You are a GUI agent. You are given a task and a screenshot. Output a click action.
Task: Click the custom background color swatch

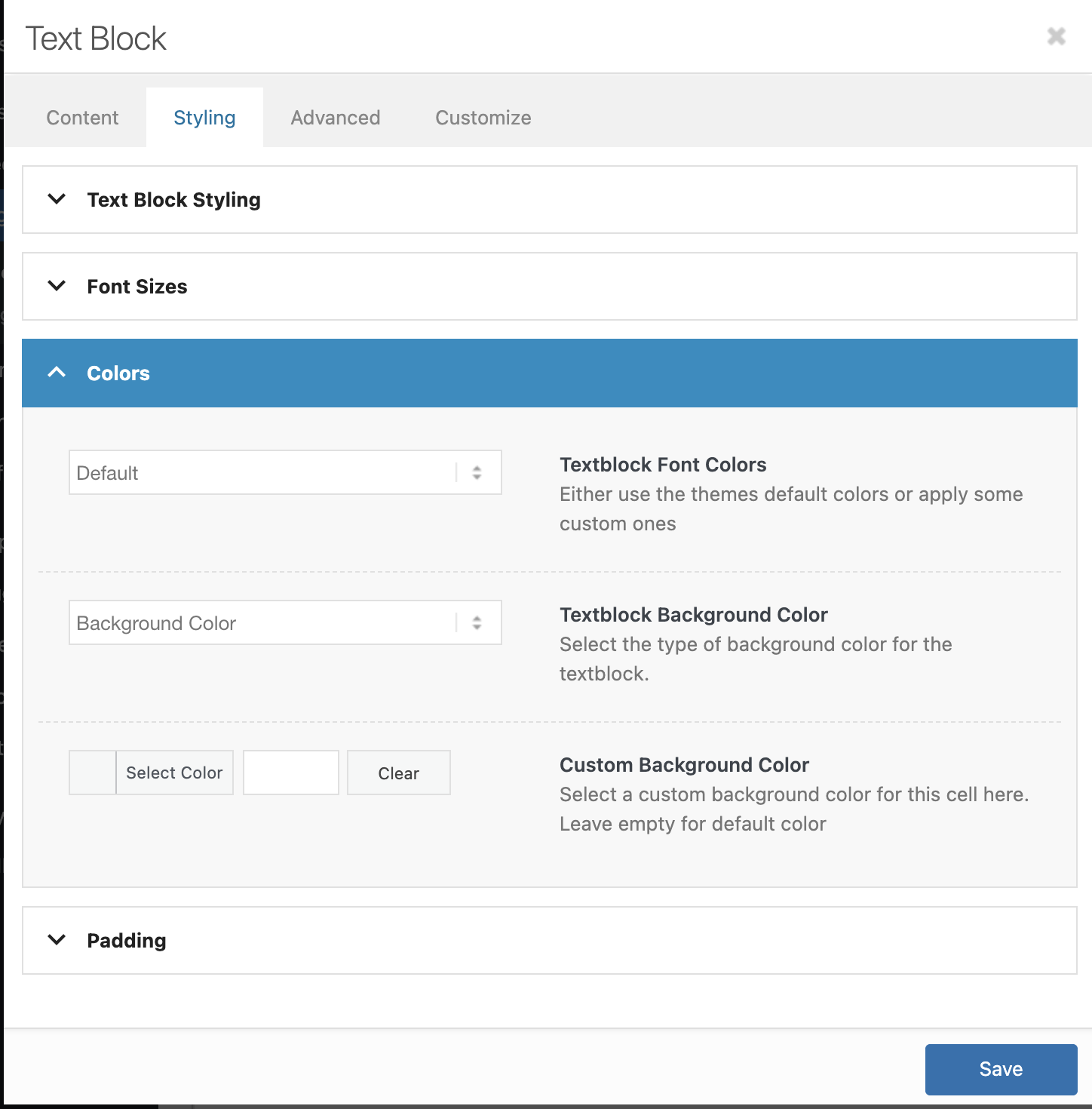[x=93, y=773]
